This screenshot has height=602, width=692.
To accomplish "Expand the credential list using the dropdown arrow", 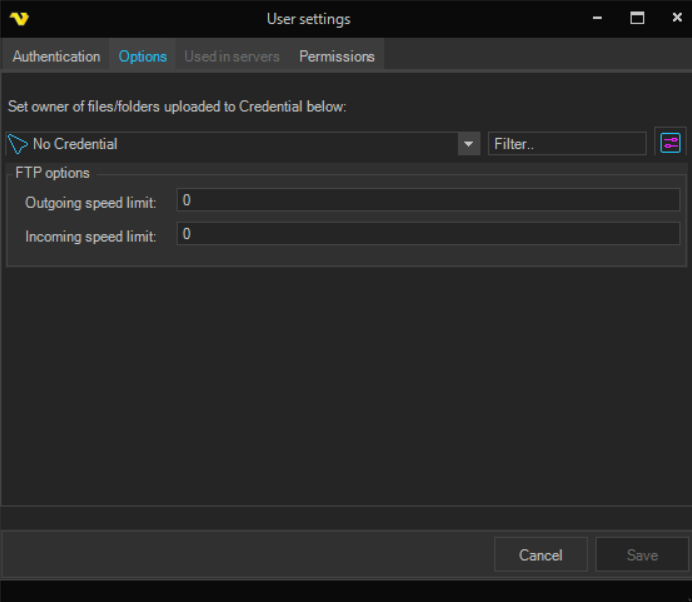I will 469,144.
